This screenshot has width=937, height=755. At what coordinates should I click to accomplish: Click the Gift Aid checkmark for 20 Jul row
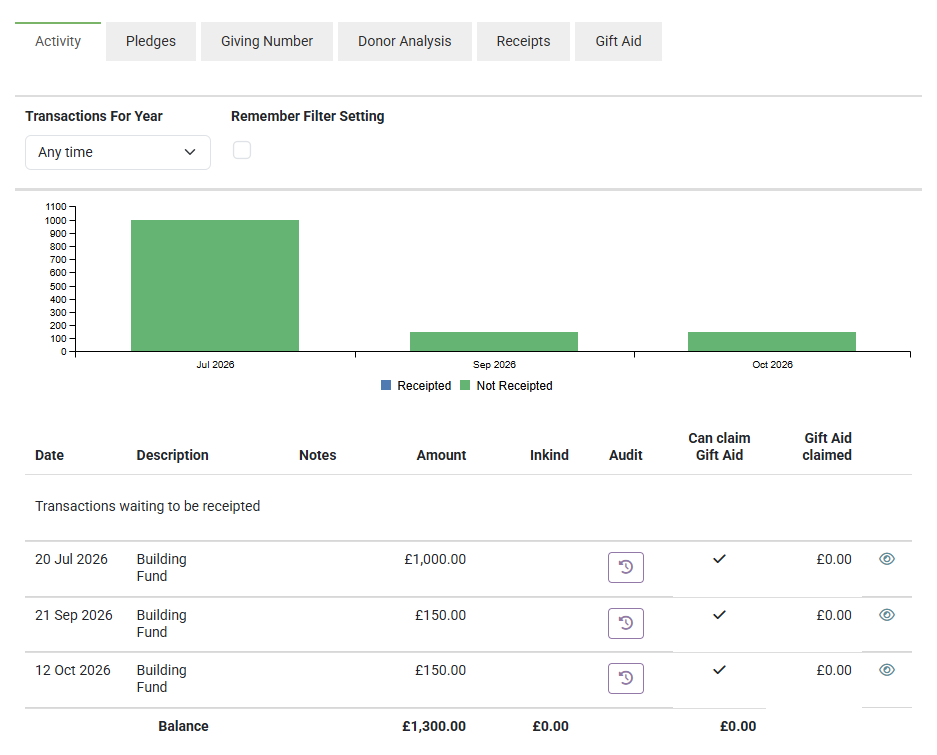click(719, 558)
